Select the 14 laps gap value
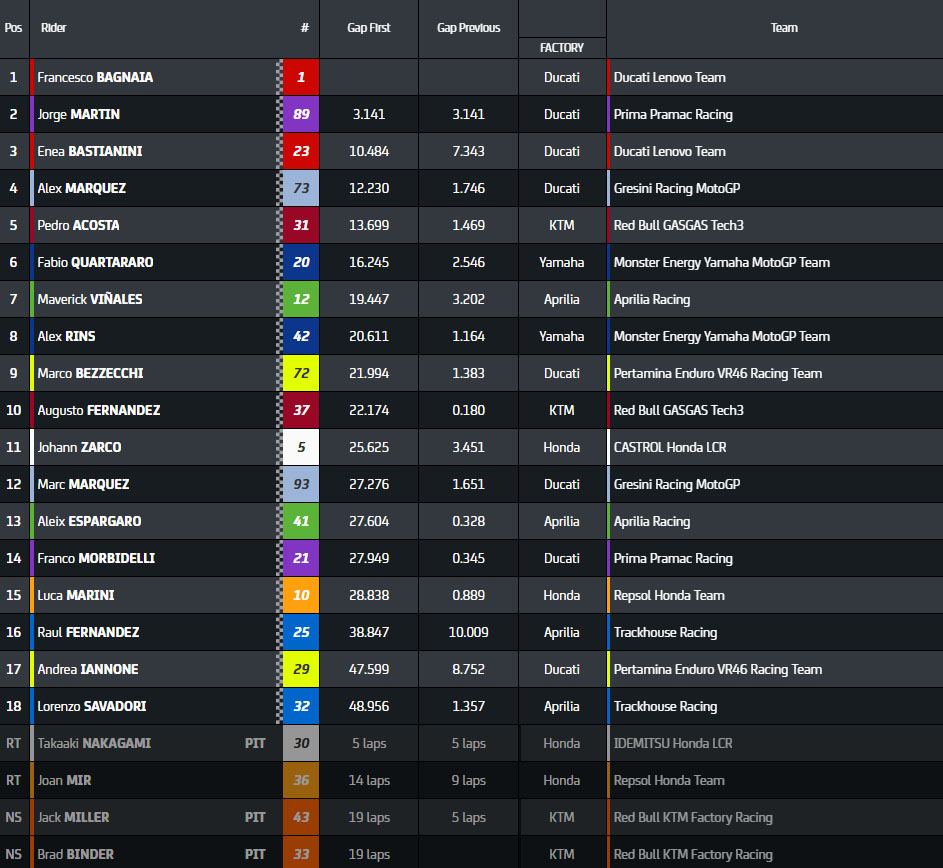 tap(369, 780)
